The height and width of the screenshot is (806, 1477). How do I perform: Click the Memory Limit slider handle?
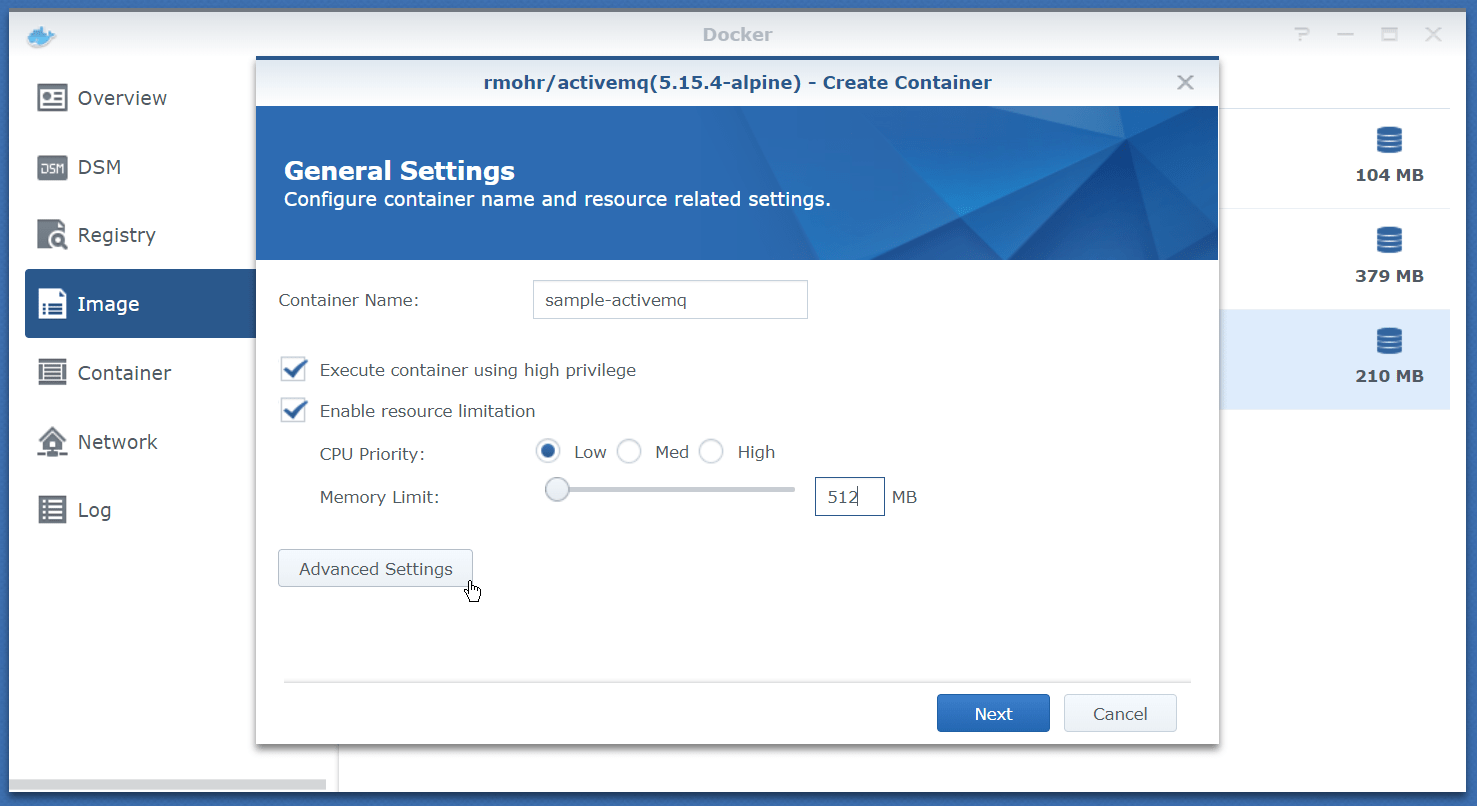[x=557, y=490]
